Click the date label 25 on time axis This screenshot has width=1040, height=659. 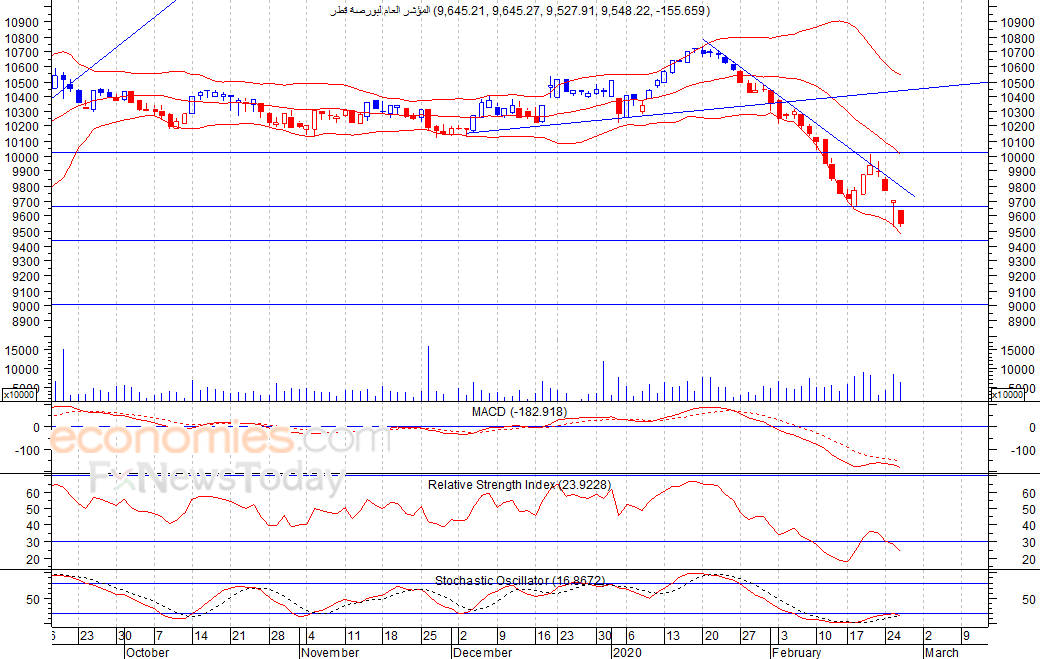[x=429, y=636]
